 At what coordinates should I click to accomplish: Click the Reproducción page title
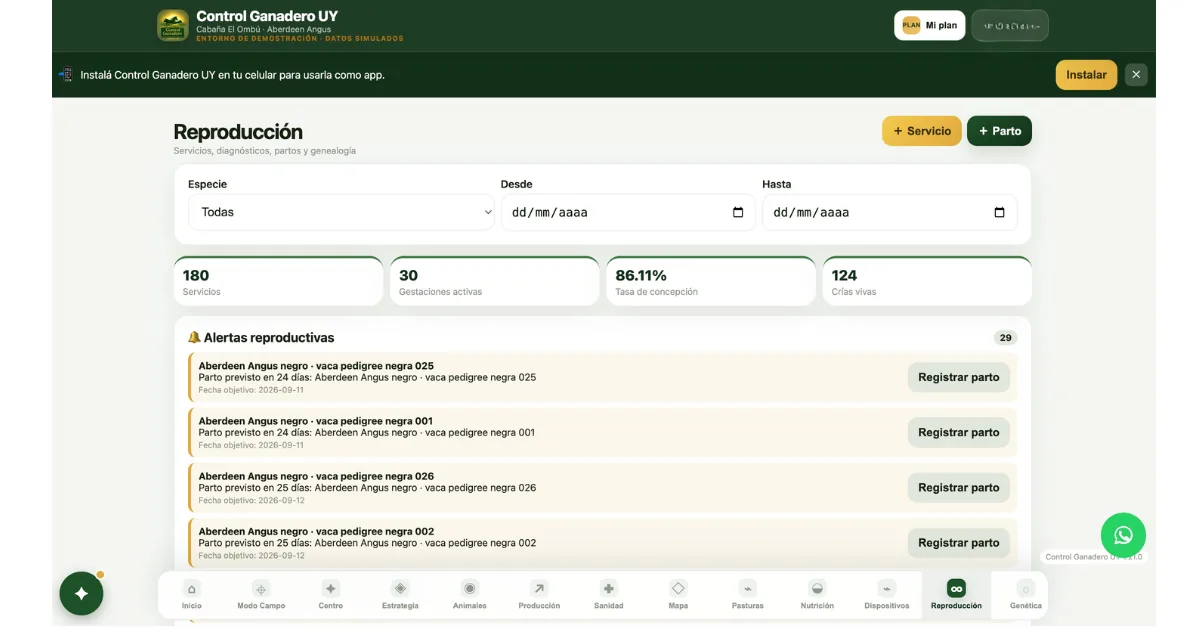click(238, 132)
